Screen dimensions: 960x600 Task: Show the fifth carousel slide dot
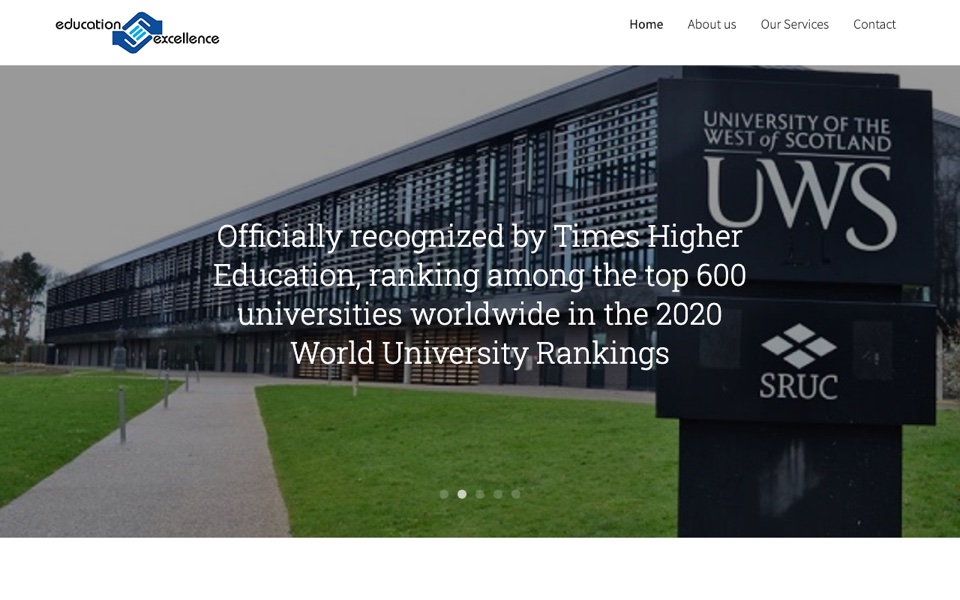pyautogui.click(x=516, y=494)
